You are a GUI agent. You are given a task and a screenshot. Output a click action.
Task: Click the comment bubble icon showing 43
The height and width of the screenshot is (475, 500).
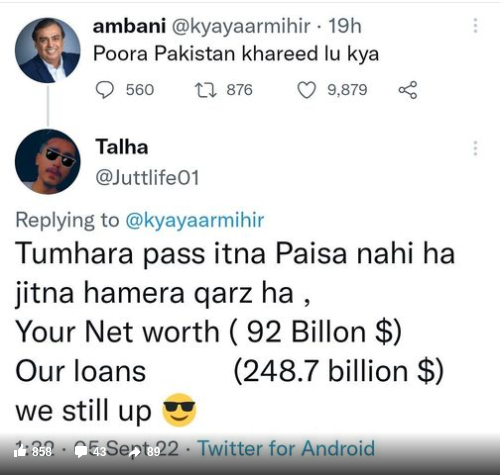coord(81,452)
